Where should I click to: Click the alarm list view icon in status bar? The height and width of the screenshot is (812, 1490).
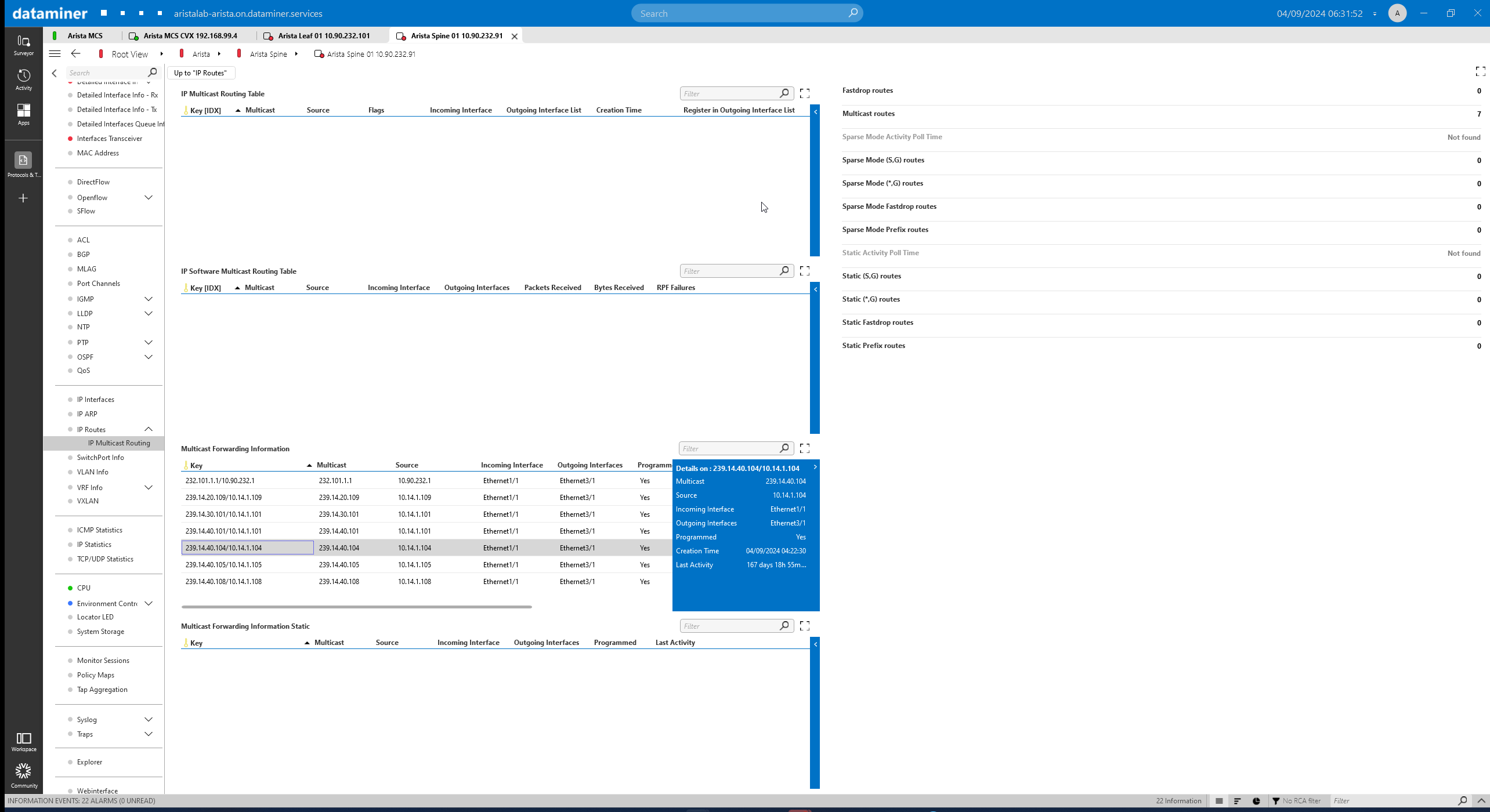[x=1219, y=801]
